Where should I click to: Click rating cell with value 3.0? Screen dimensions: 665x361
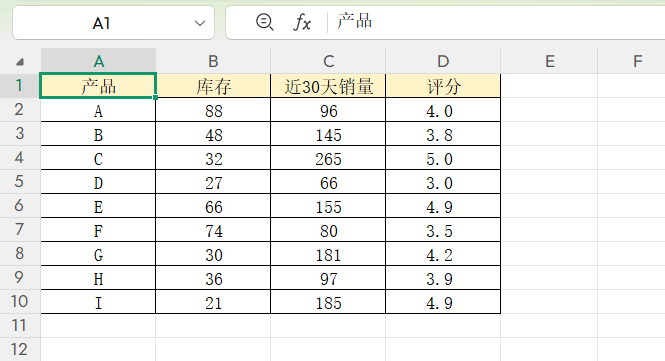click(443, 182)
